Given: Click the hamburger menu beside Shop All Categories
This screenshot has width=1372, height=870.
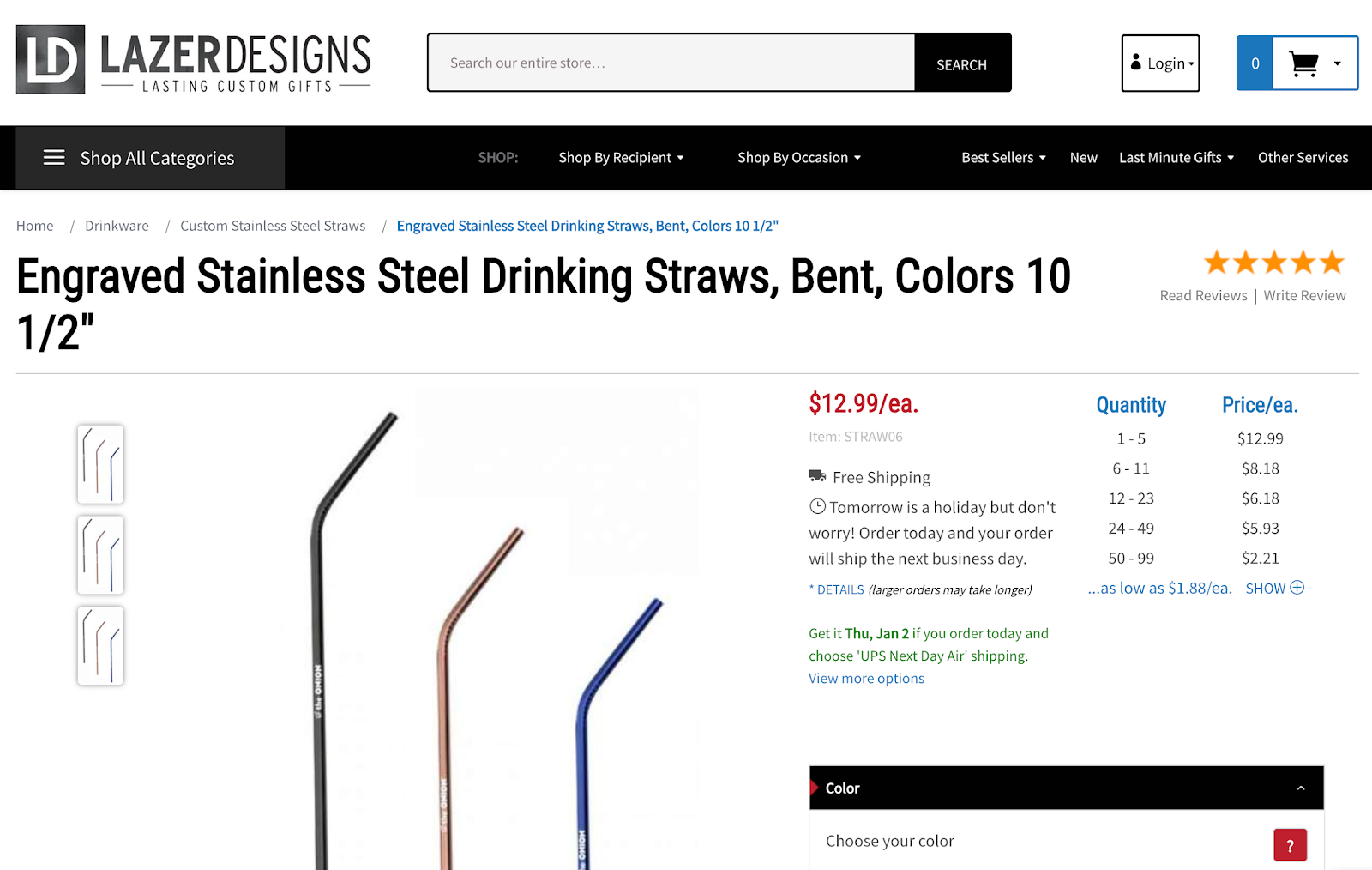Looking at the screenshot, I should point(54,157).
